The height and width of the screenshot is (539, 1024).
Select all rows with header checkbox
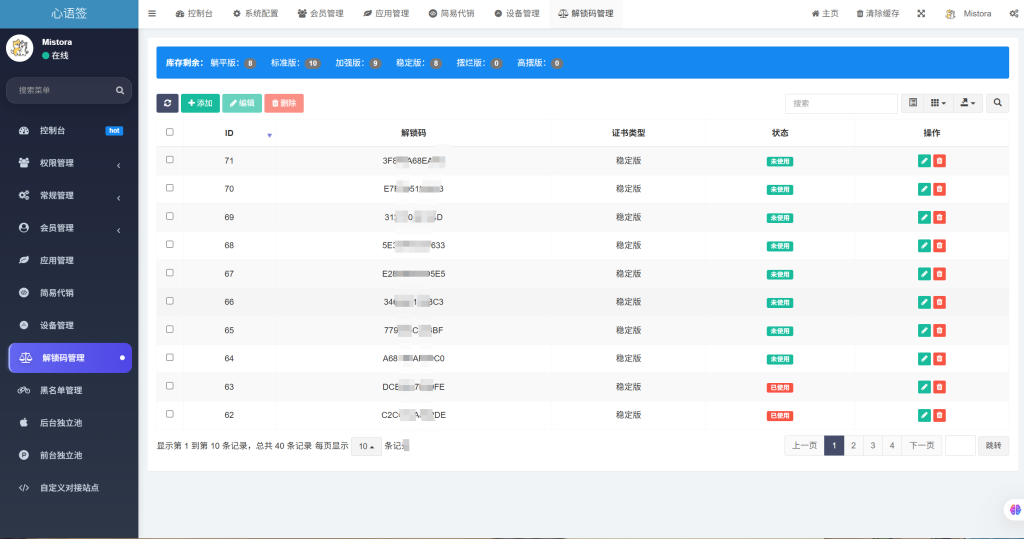(x=170, y=132)
